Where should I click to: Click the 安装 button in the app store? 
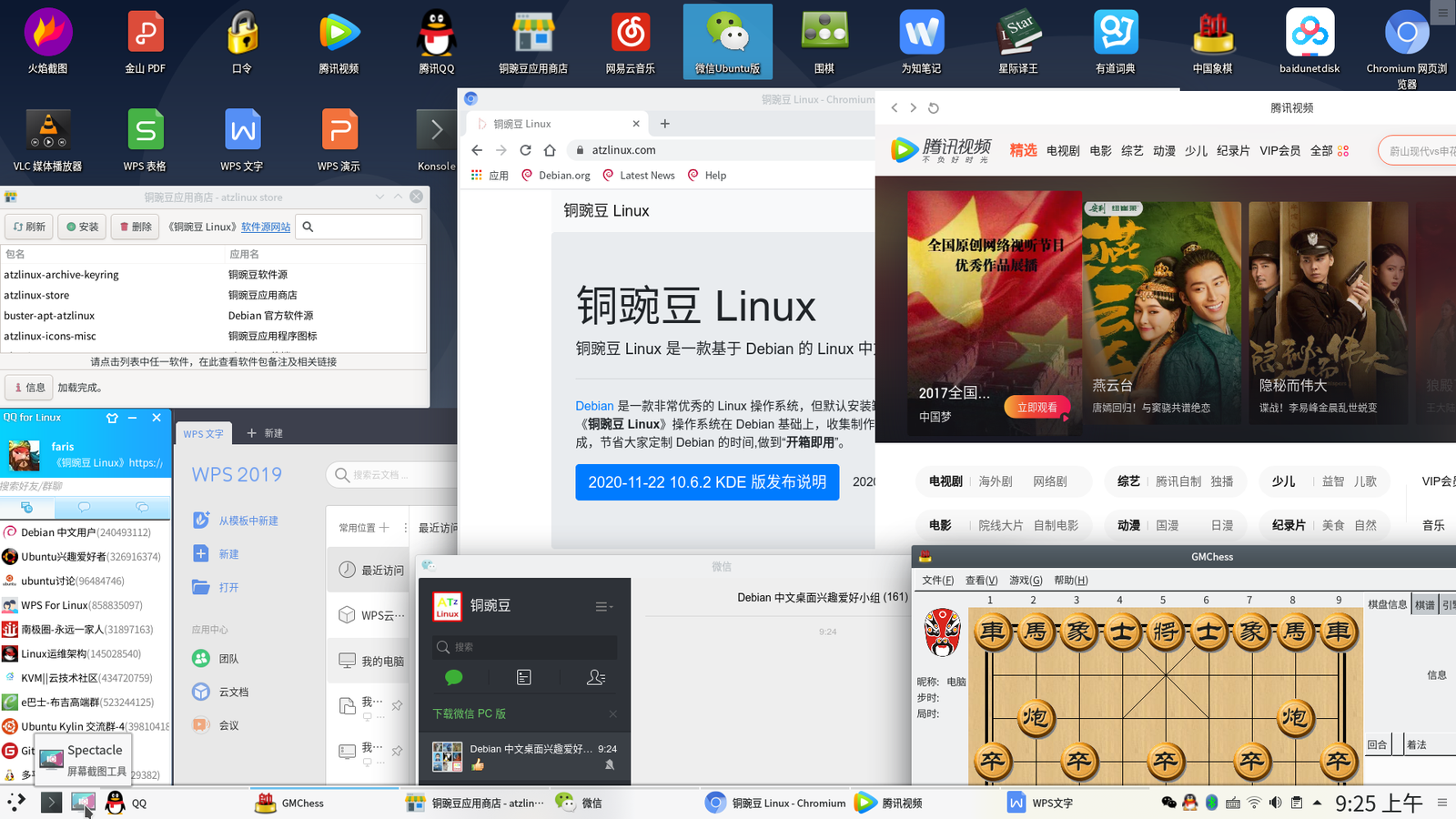pyautogui.click(x=83, y=227)
